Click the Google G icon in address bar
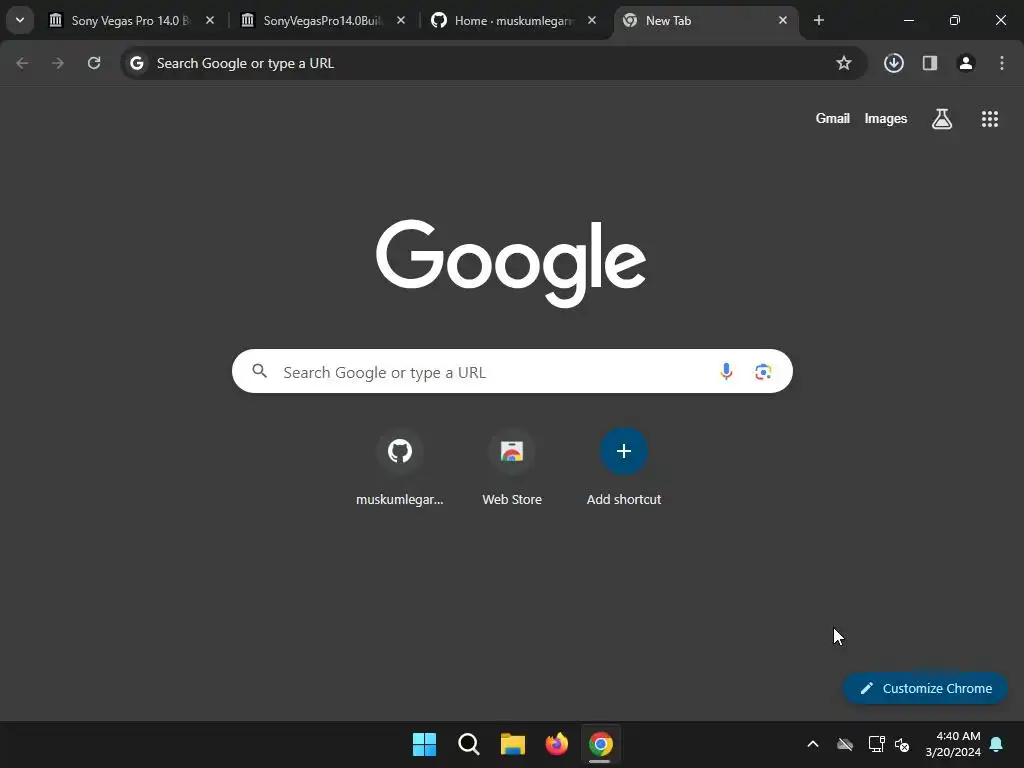The height and width of the screenshot is (768, 1024). point(136,63)
